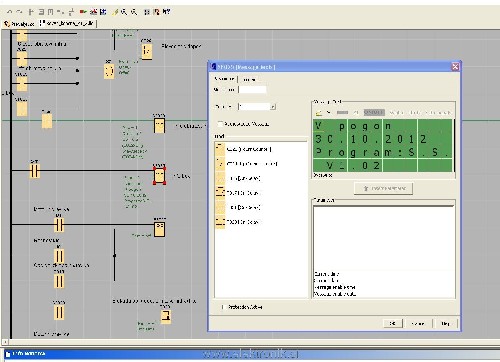
Task: Click the Block name input field
Action: click(253, 89)
